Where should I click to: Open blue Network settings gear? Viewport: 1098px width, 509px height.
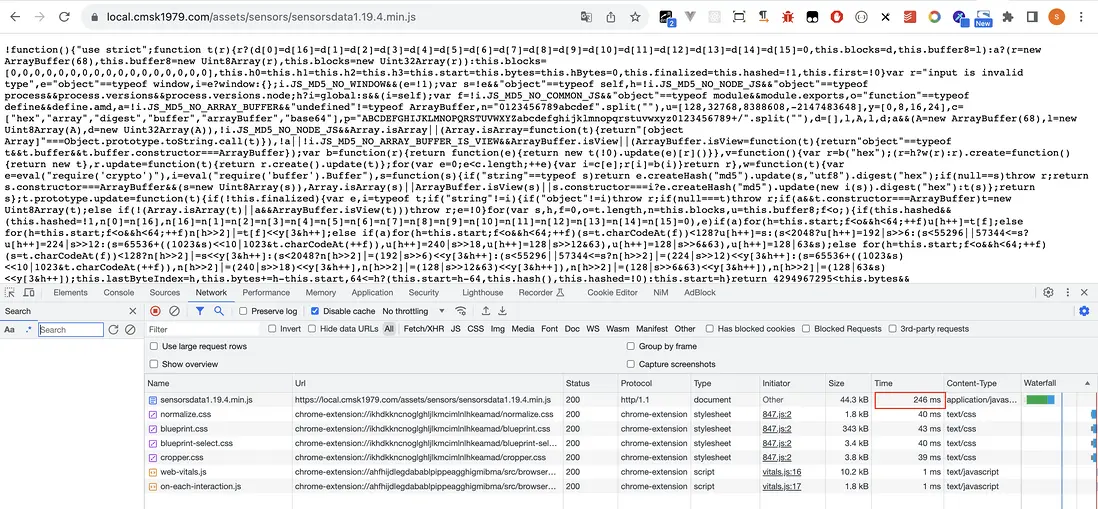pyautogui.click(x=1084, y=311)
